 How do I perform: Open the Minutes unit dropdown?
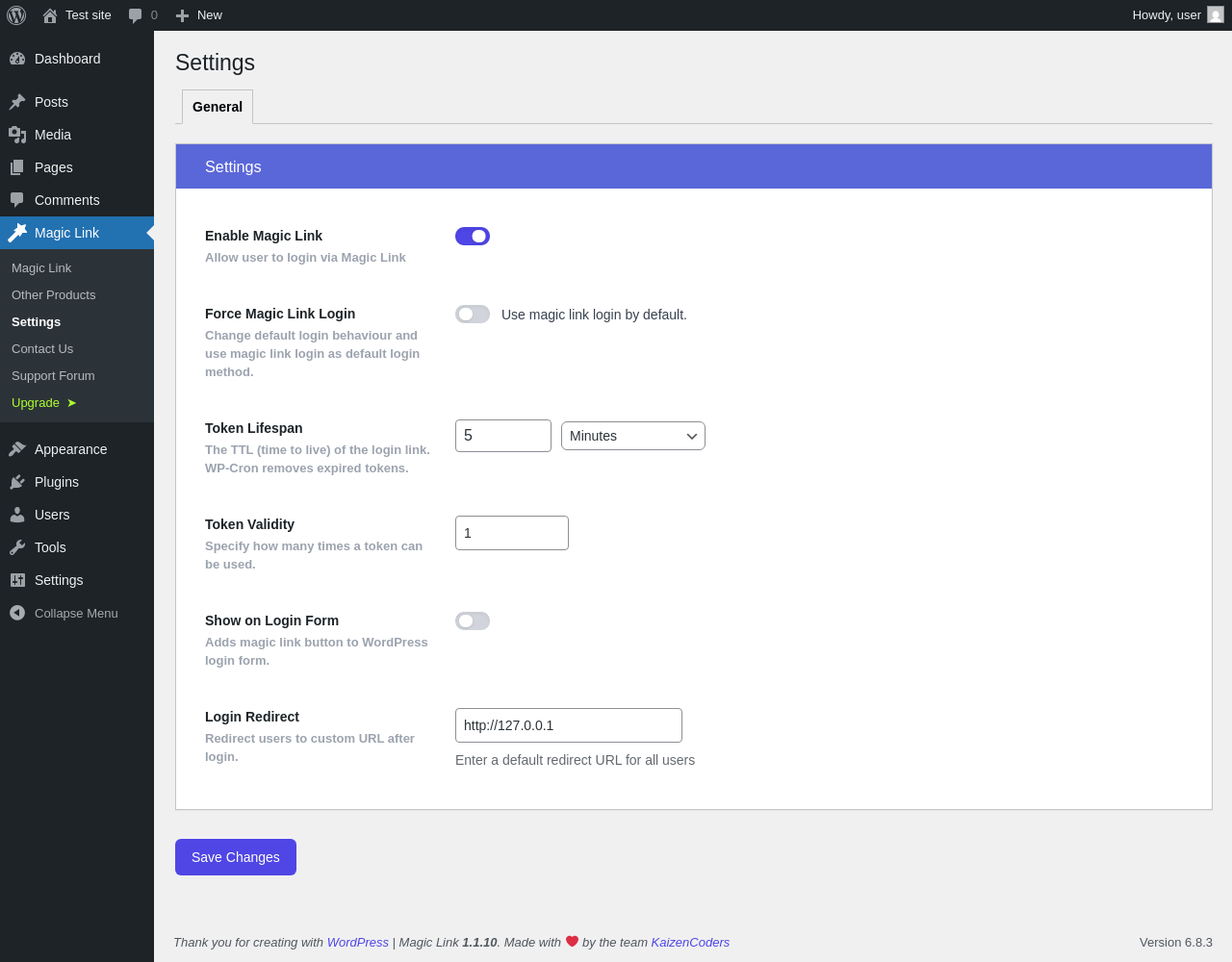(x=633, y=436)
